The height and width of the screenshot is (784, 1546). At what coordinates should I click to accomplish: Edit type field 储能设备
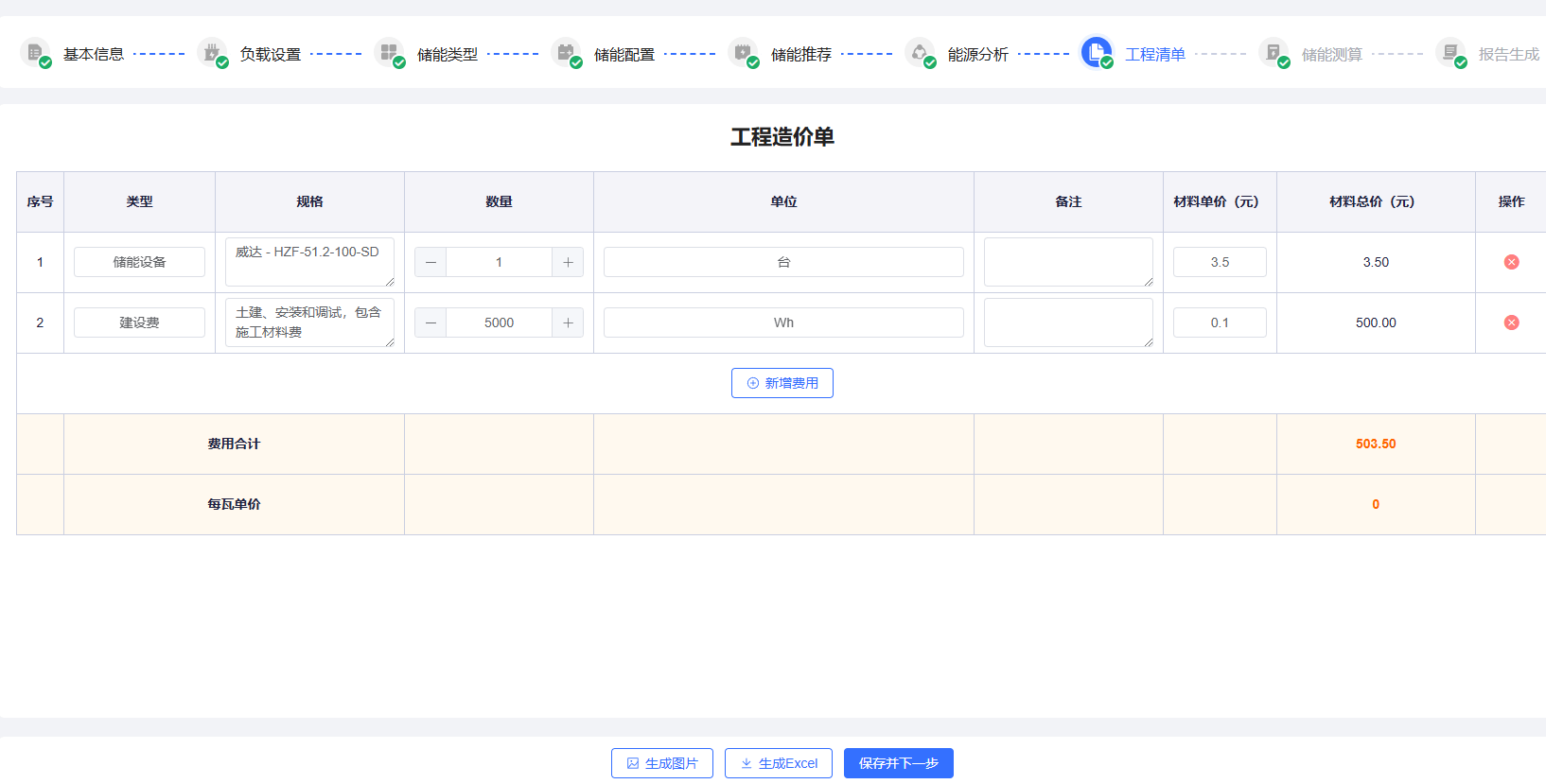pos(139,262)
